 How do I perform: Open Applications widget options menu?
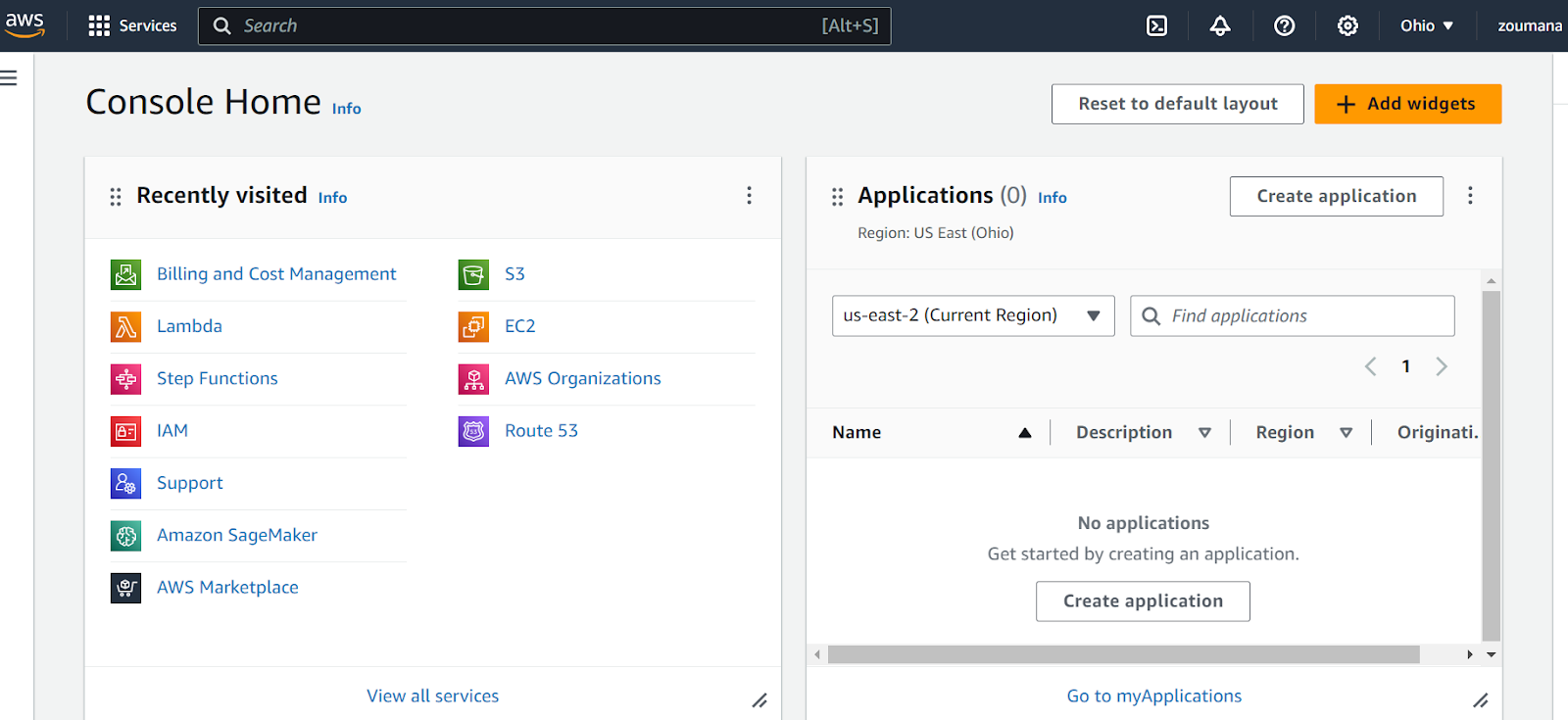point(1470,196)
